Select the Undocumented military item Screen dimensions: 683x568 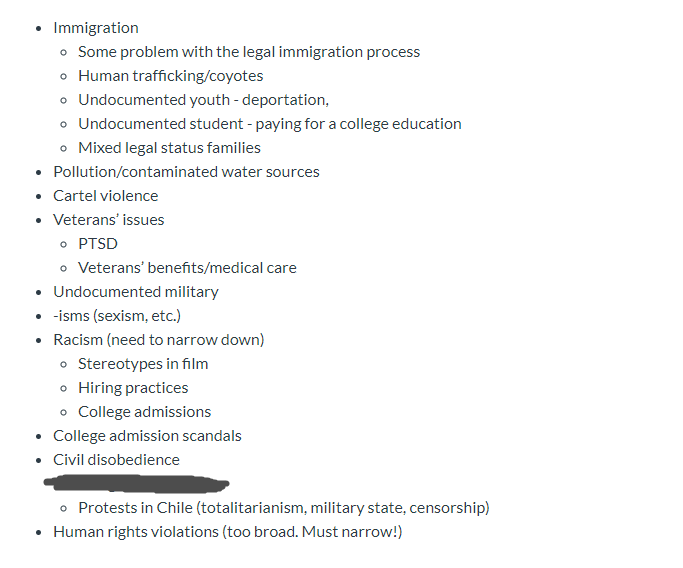136,292
